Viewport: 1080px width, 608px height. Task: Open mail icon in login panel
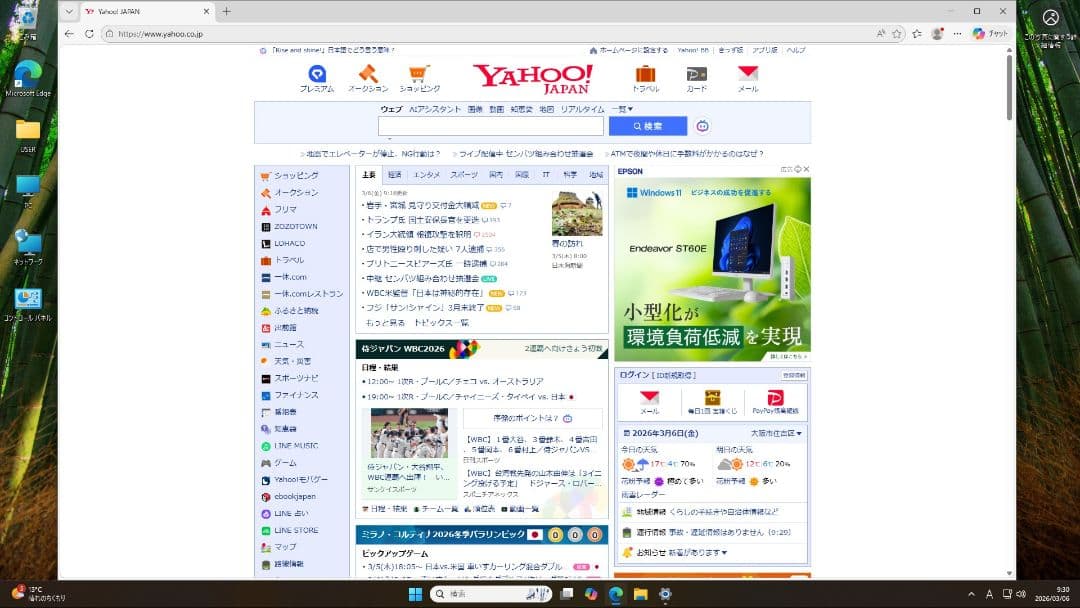(650, 402)
